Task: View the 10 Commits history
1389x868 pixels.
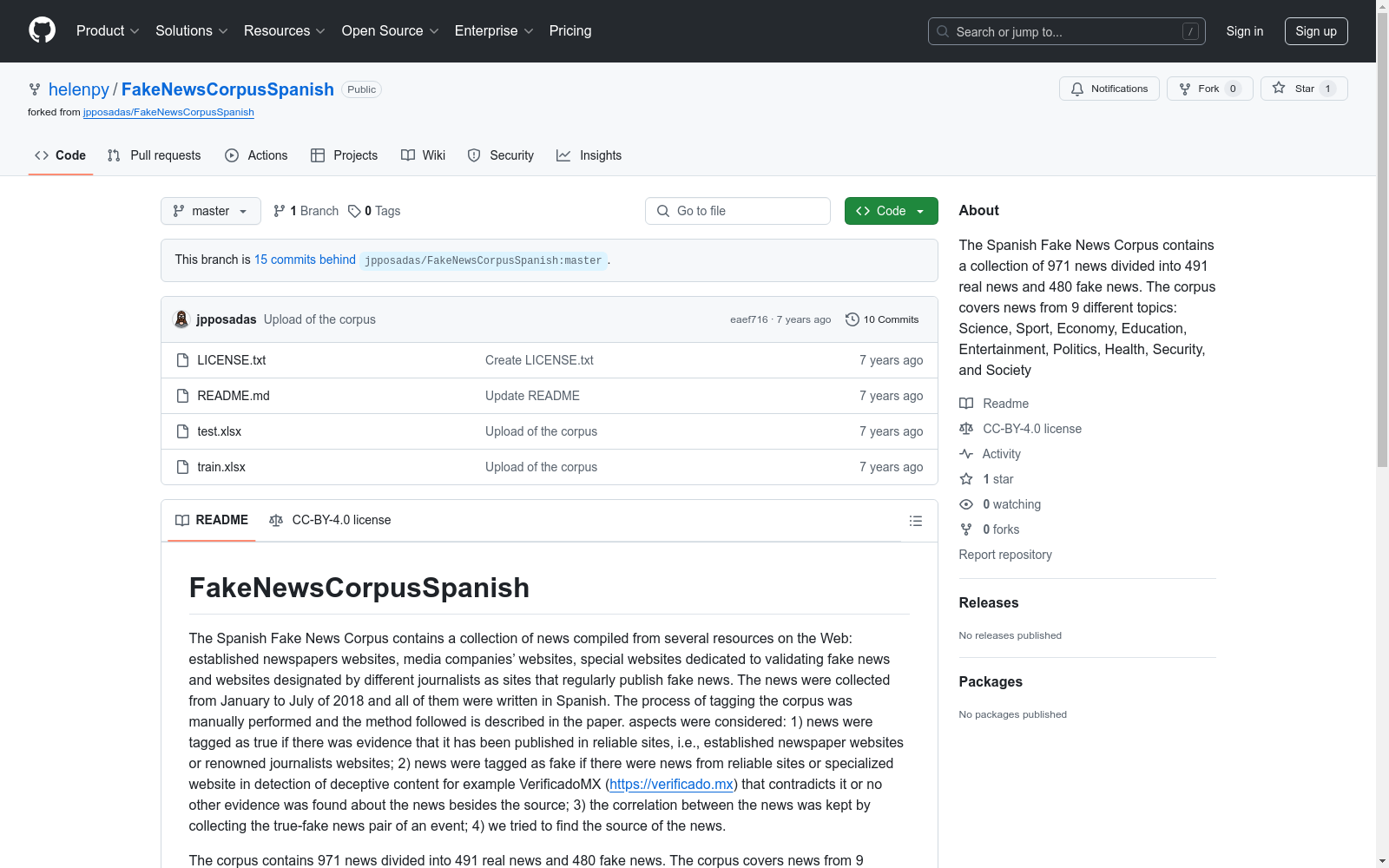Action: point(882,319)
